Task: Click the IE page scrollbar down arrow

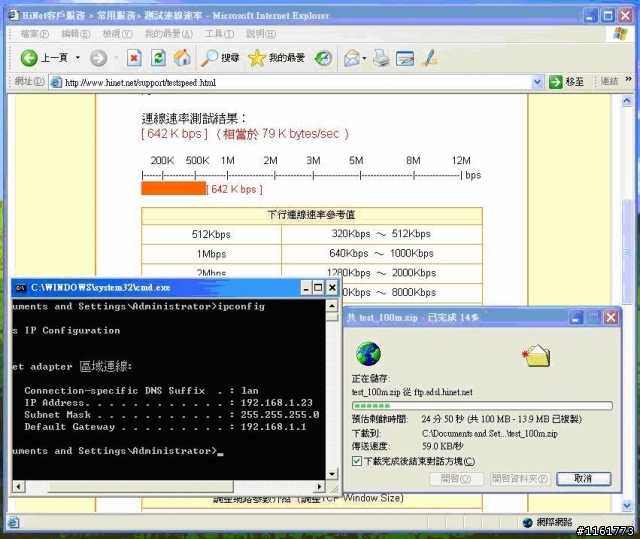Action: [627, 506]
